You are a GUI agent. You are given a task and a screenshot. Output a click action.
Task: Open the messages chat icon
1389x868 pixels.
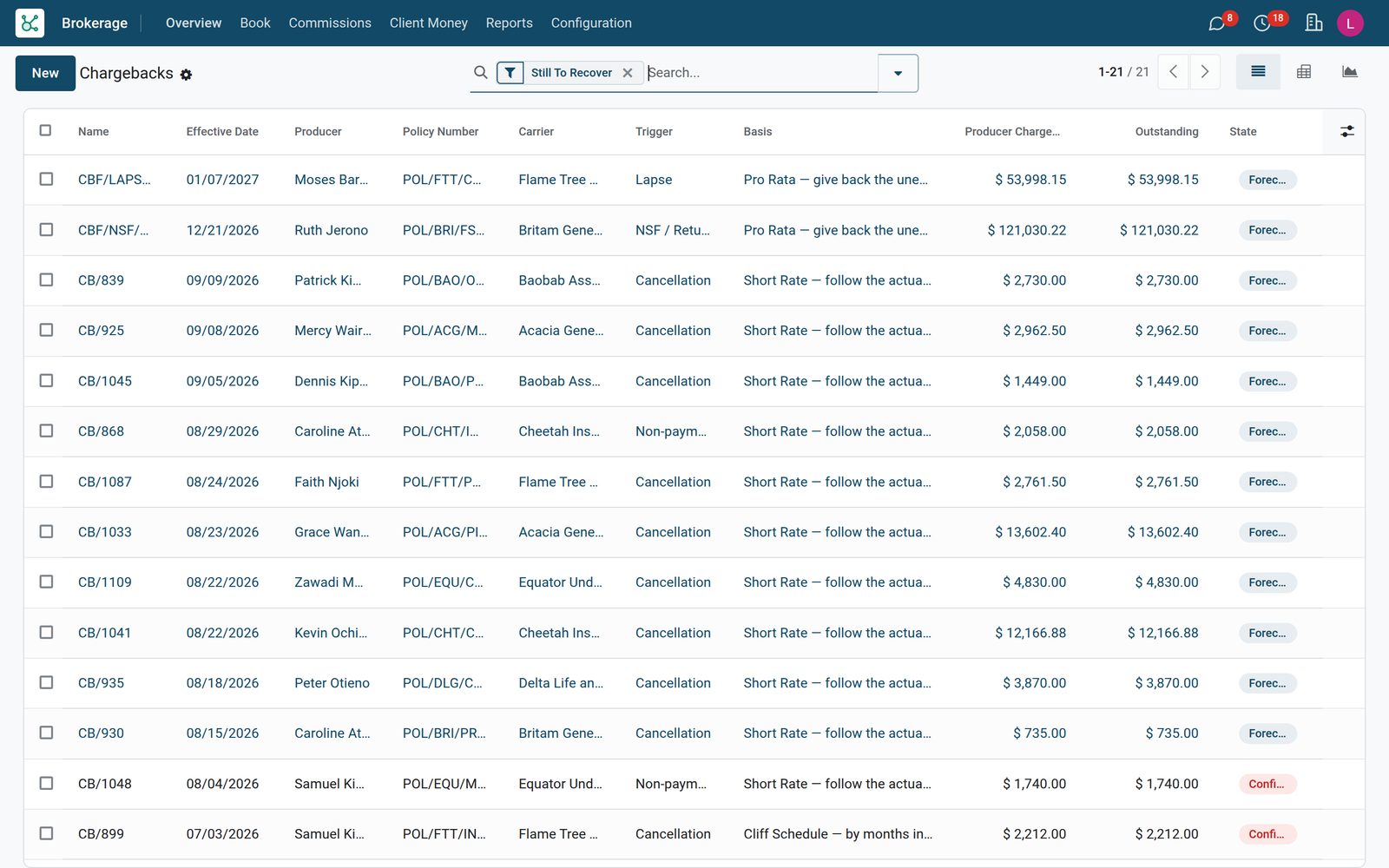(1217, 23)
